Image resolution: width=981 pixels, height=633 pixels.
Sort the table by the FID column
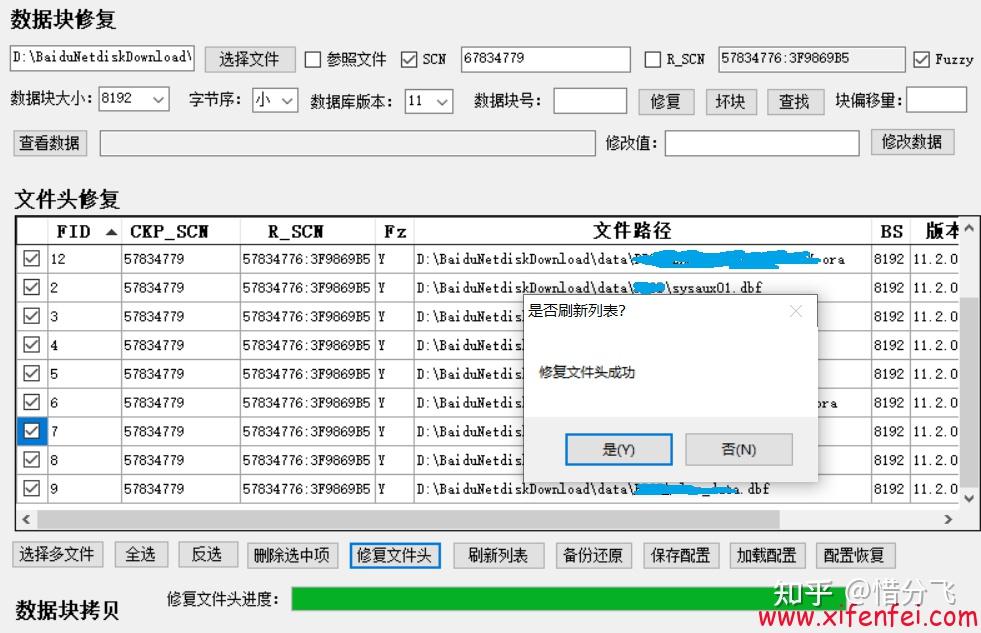coord(75,230)
